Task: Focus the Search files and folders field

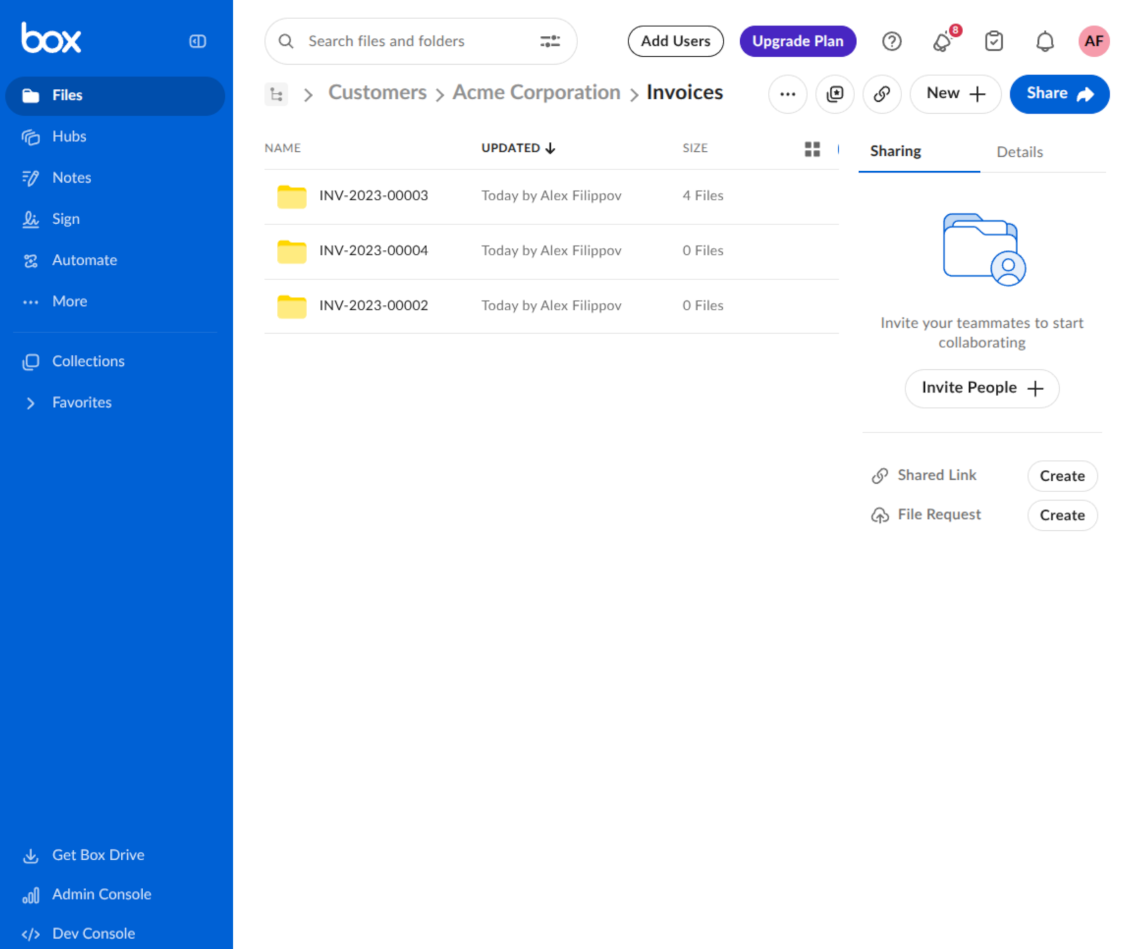Action: tap(420, 41)
